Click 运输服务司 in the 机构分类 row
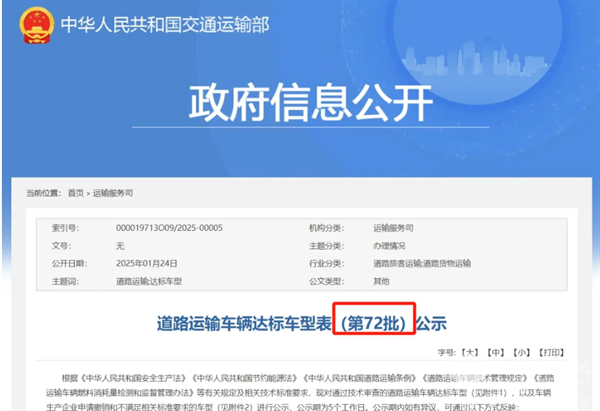Screen dimensions: 600x411 364,227
